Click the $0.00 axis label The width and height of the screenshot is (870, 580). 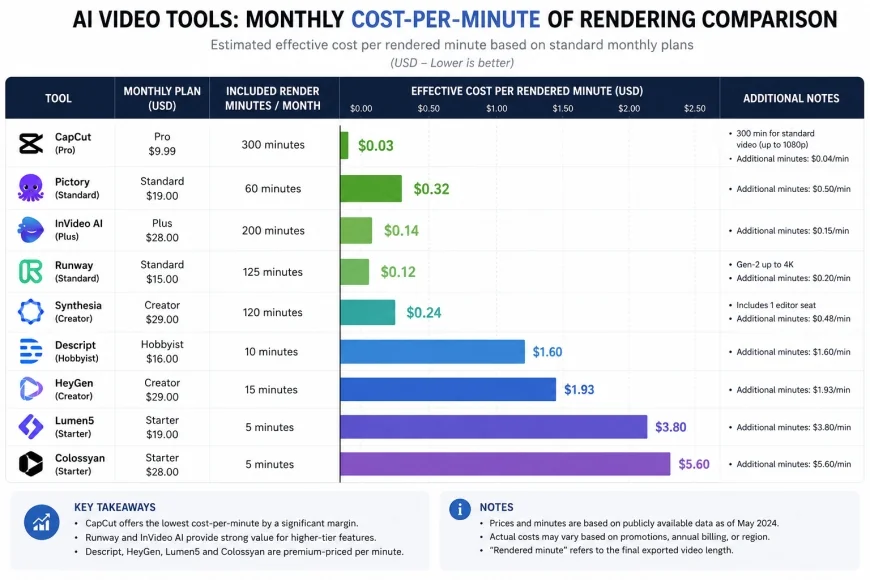coord(361,108)
